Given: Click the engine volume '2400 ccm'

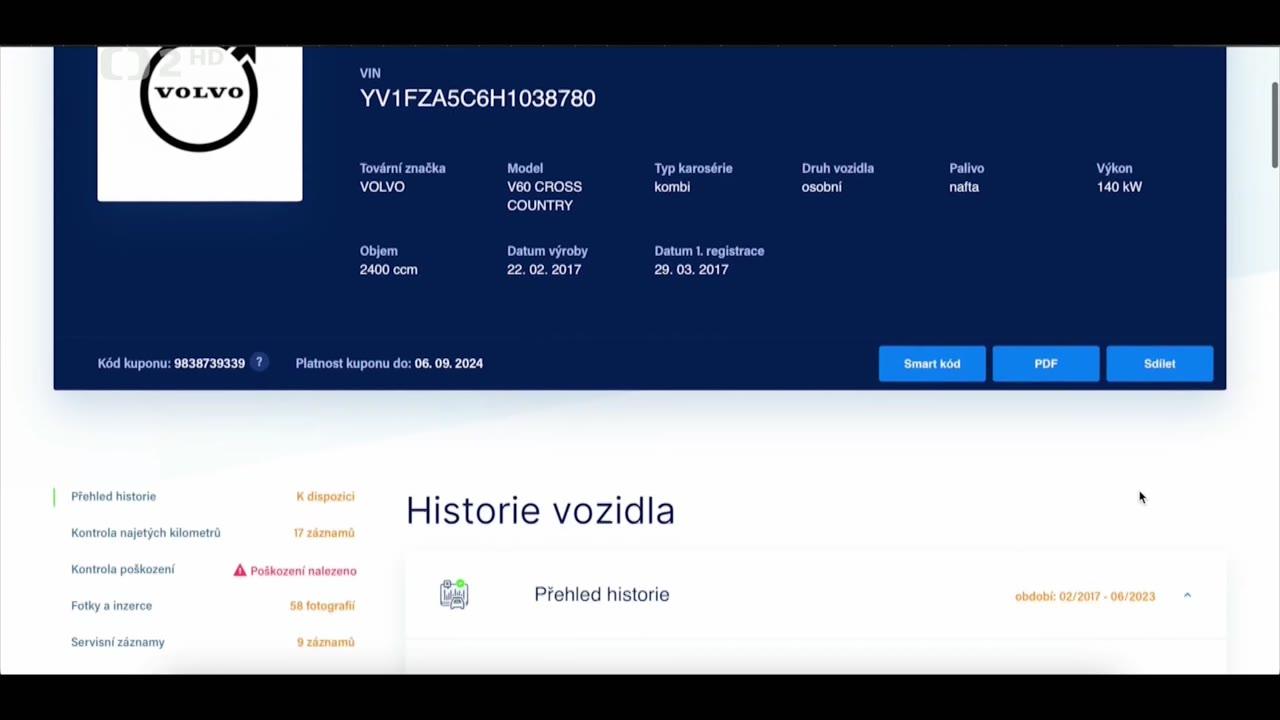Looking at the screenshot, I should point(389,270).
